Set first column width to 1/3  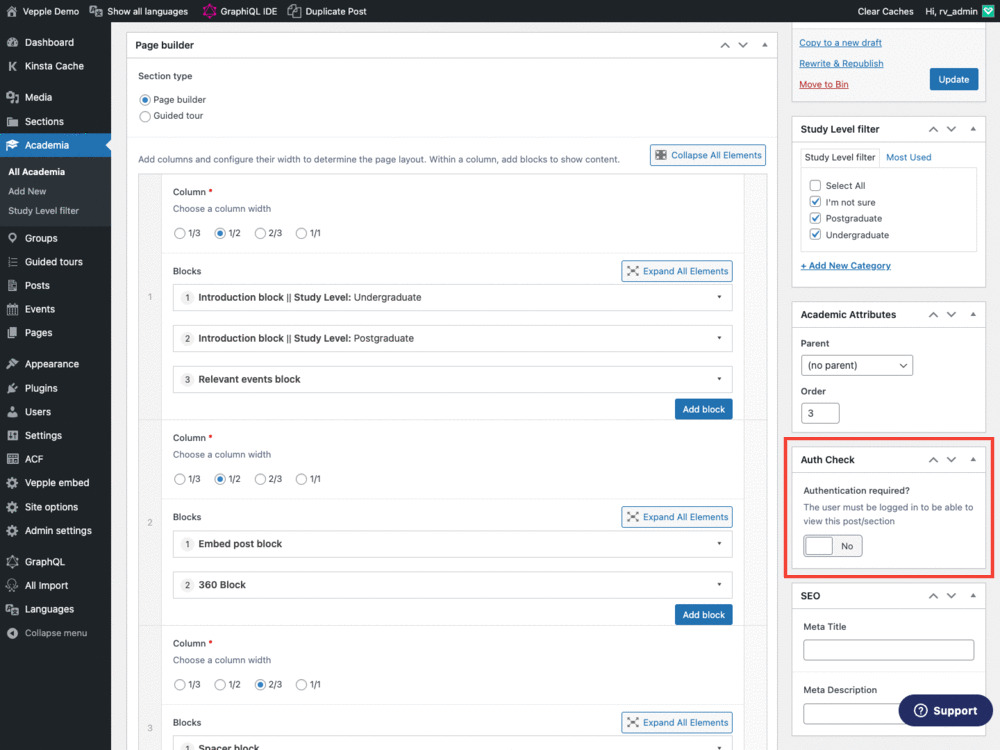tap(180, 233)
